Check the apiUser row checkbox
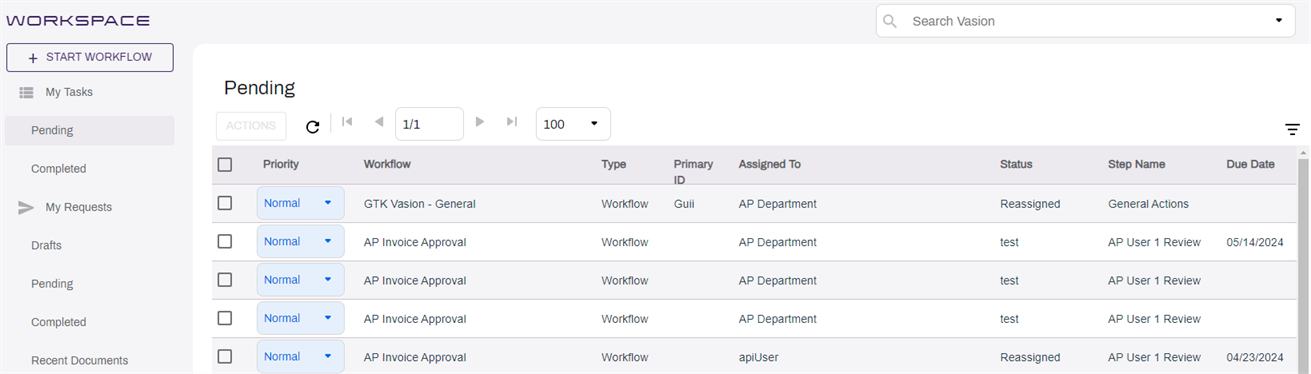Image resolution: width=1311 pixels, height=374 pixels. point(225,356)
